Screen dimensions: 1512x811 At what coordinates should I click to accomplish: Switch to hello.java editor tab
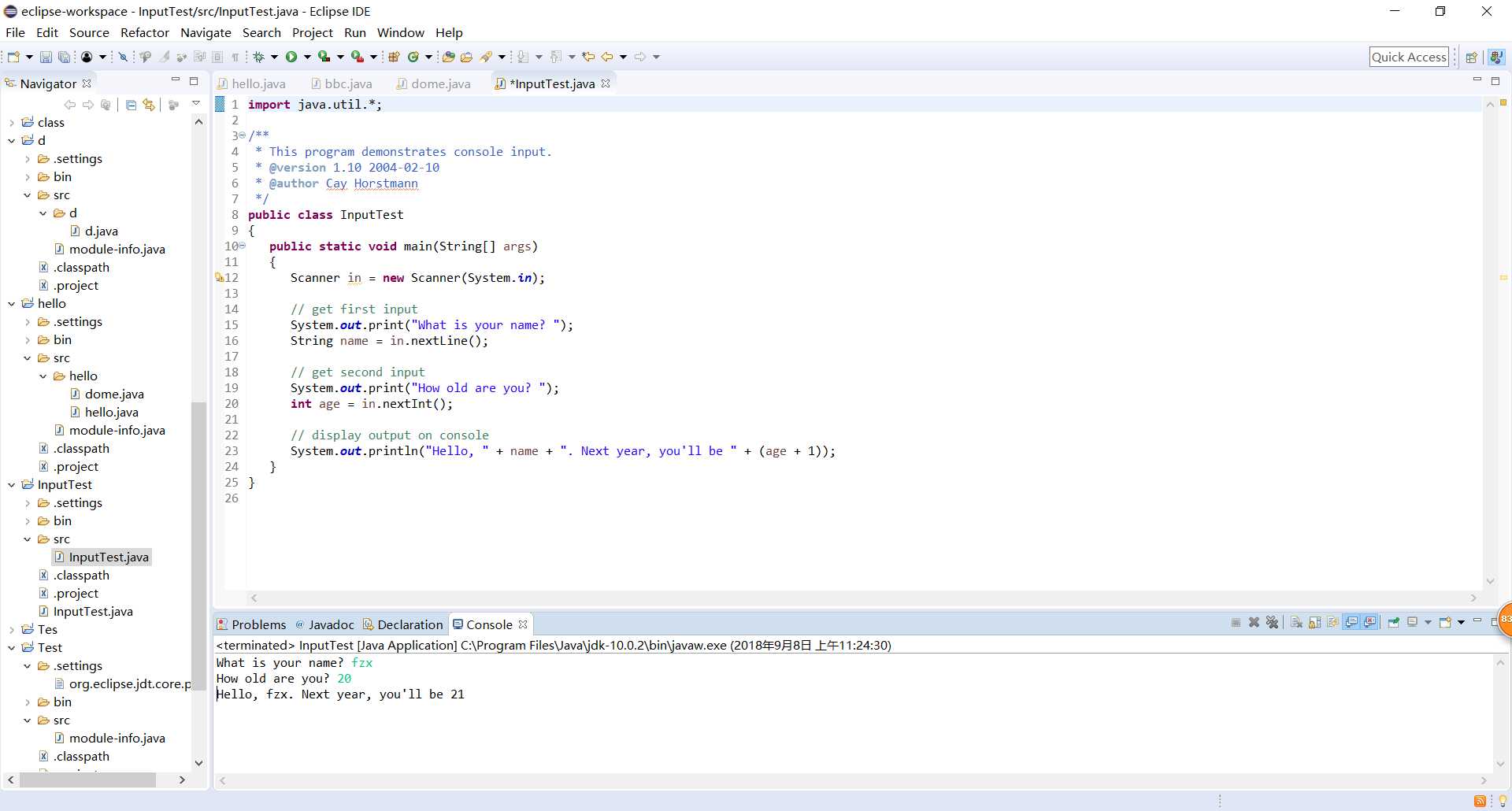pos(251,83)
